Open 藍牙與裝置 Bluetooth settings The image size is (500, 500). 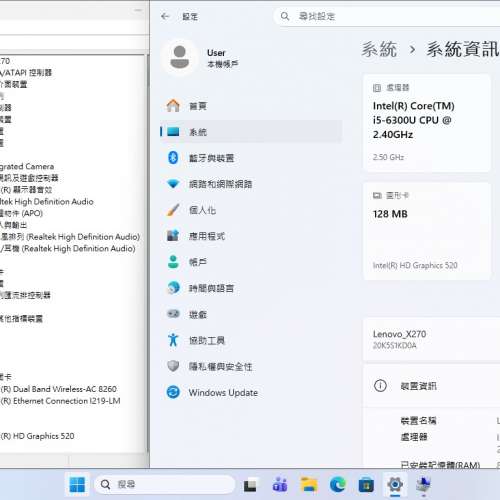click(251, 158)
